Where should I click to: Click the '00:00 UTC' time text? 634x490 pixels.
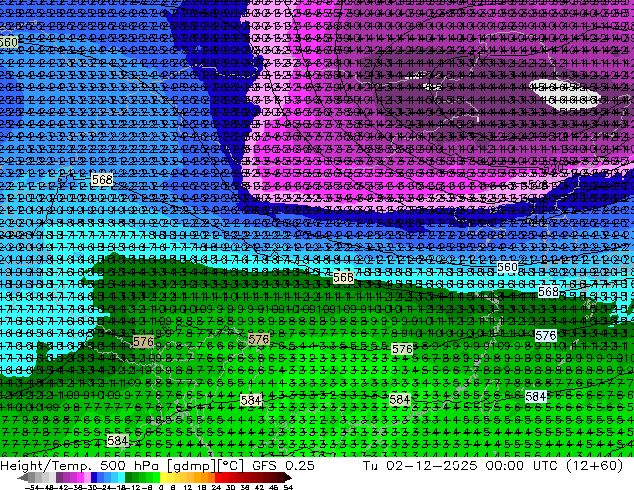pos(523,465)
